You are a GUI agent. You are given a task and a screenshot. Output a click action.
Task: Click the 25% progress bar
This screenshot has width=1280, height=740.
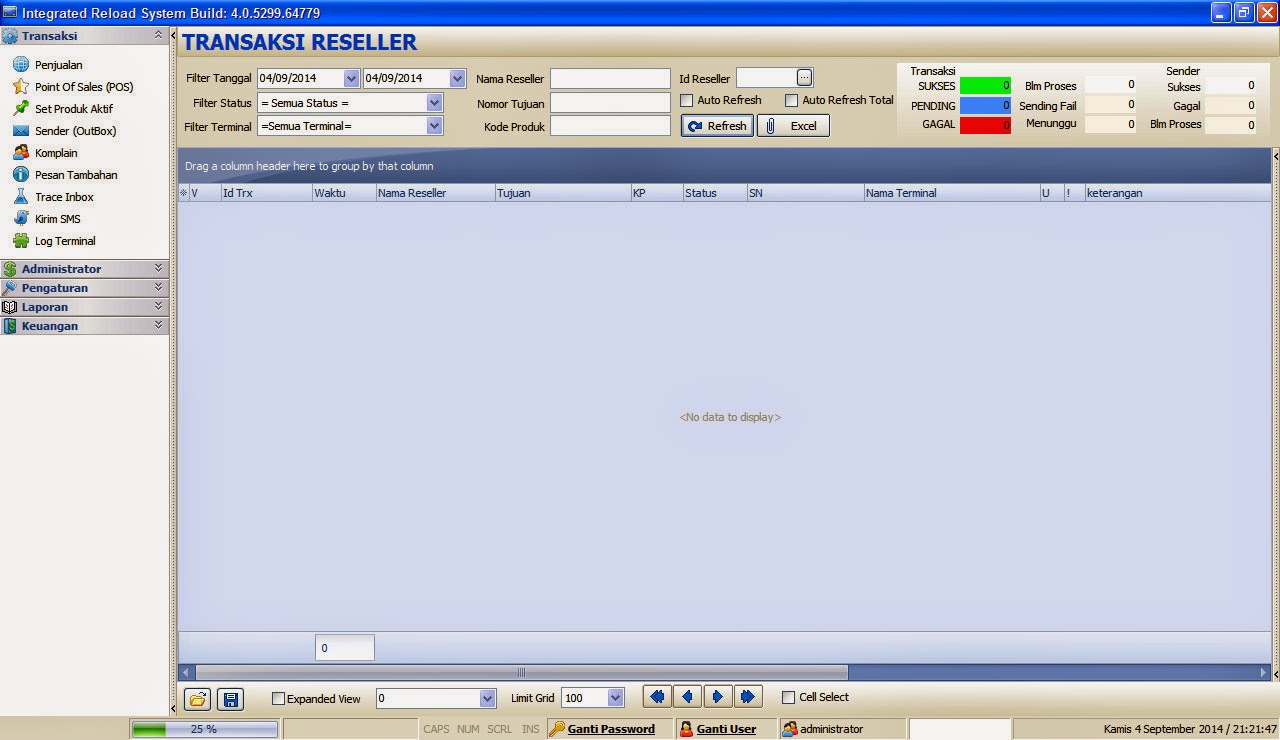click(204, 729)
